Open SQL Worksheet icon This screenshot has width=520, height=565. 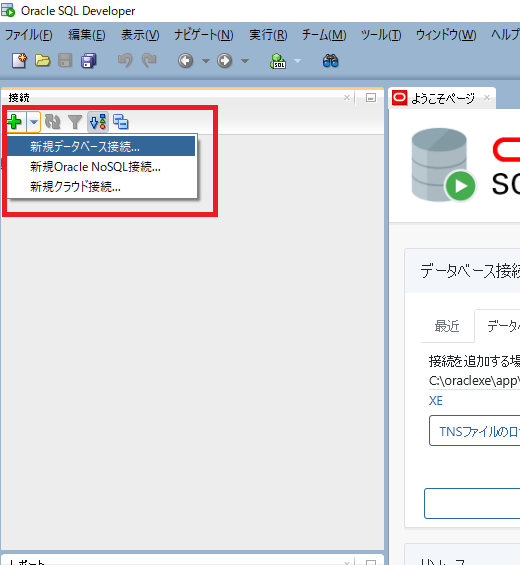[x=278, y=61]
